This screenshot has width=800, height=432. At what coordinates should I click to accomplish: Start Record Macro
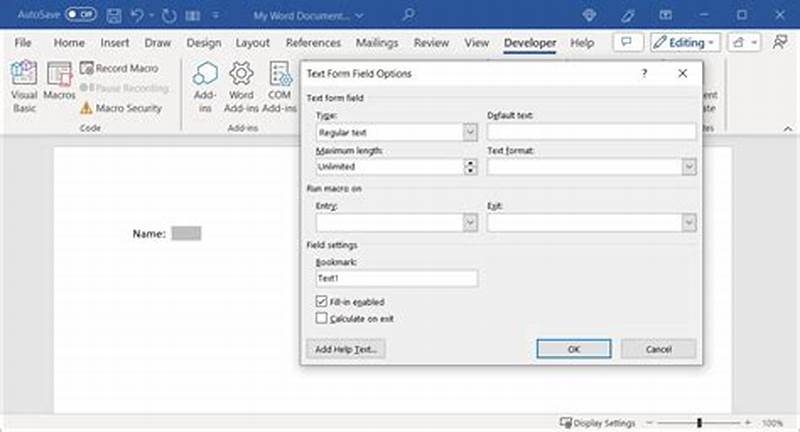pos(119,68)
